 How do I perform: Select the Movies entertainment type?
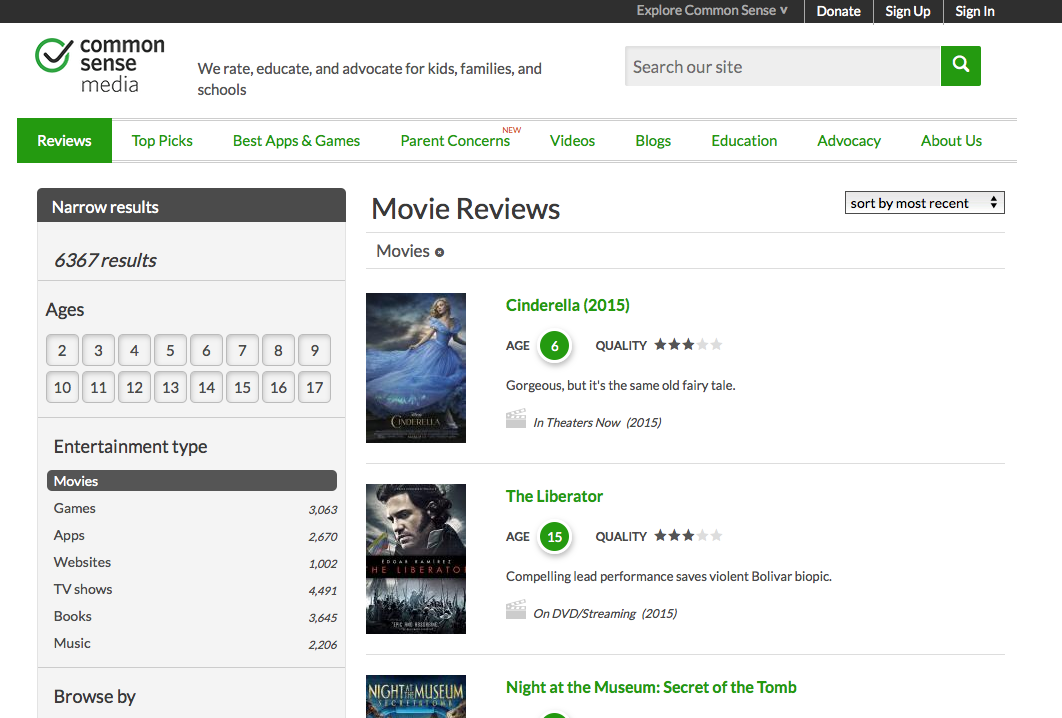[192, 481]
